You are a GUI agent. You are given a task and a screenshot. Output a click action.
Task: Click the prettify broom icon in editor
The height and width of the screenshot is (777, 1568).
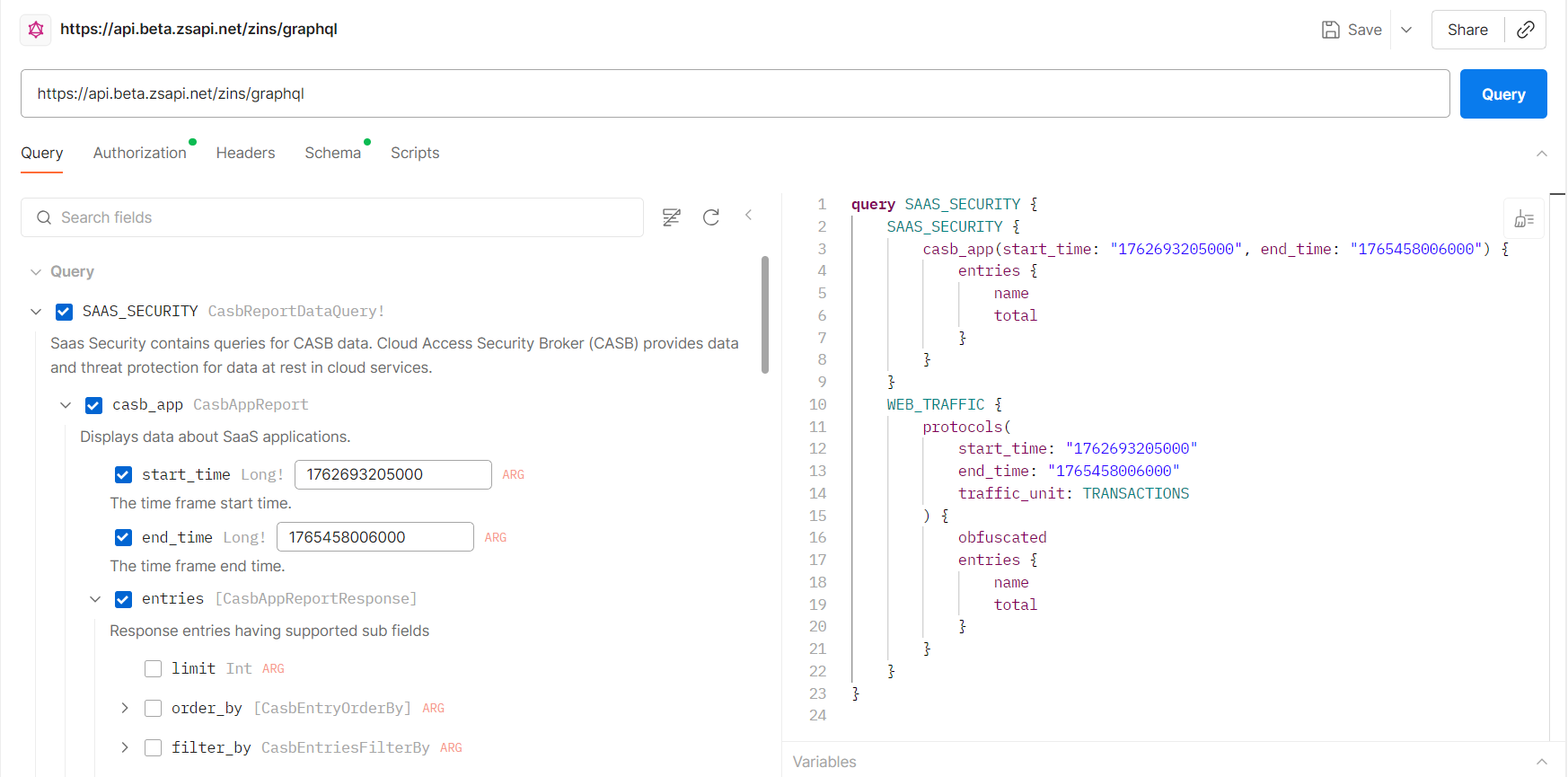click(x=1524, y=218)
